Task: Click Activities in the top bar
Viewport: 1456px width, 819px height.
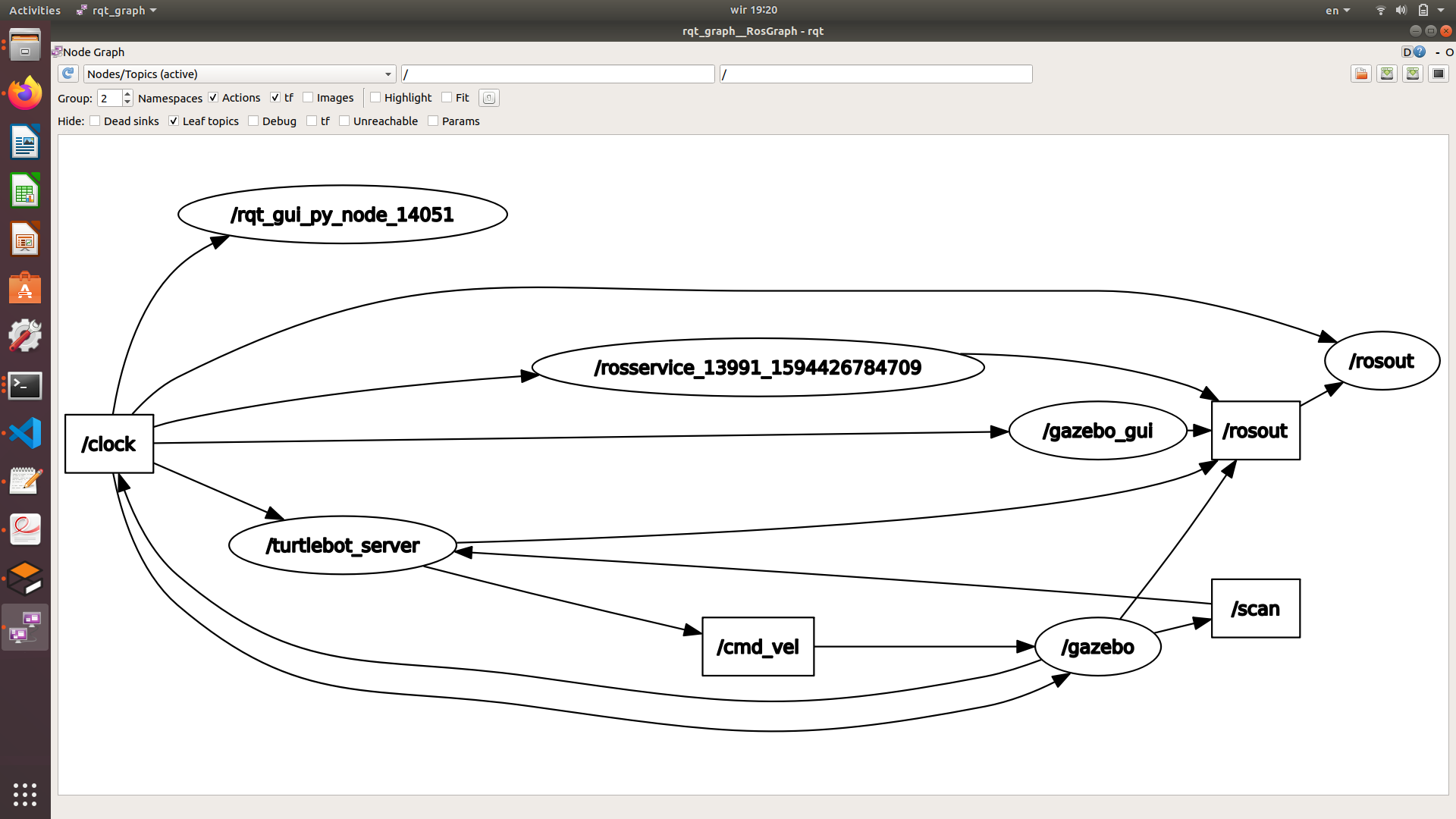Action: pos(35,10)
